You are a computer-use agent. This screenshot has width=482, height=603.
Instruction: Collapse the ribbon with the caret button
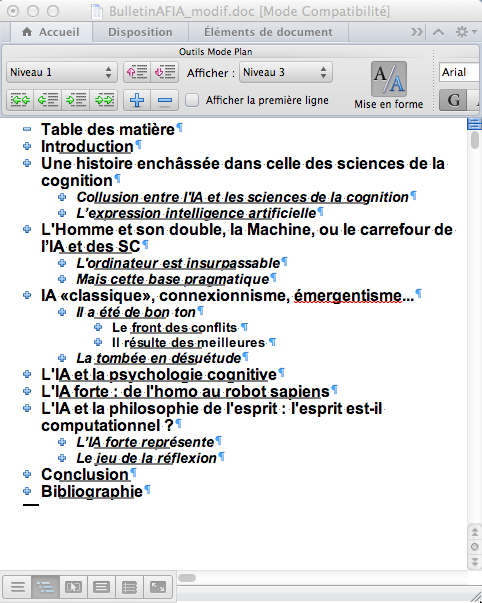(x=439, y=32)
